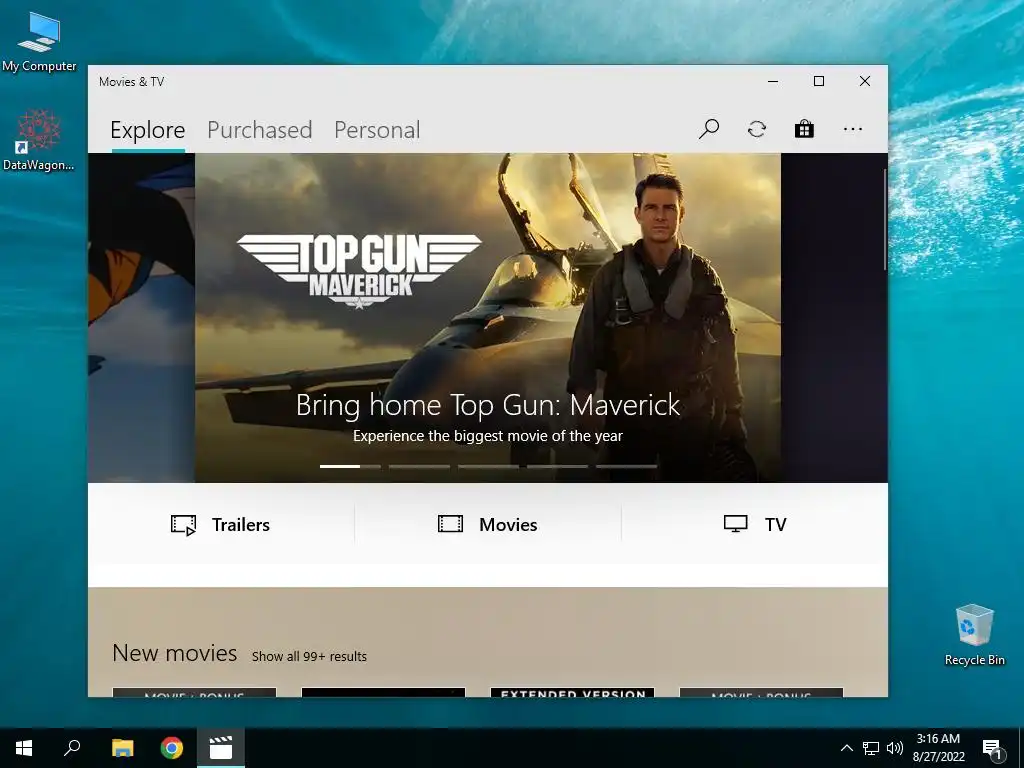Click the Trailers film-play icon
This screenshot has height=768, width=1024.
184,524
